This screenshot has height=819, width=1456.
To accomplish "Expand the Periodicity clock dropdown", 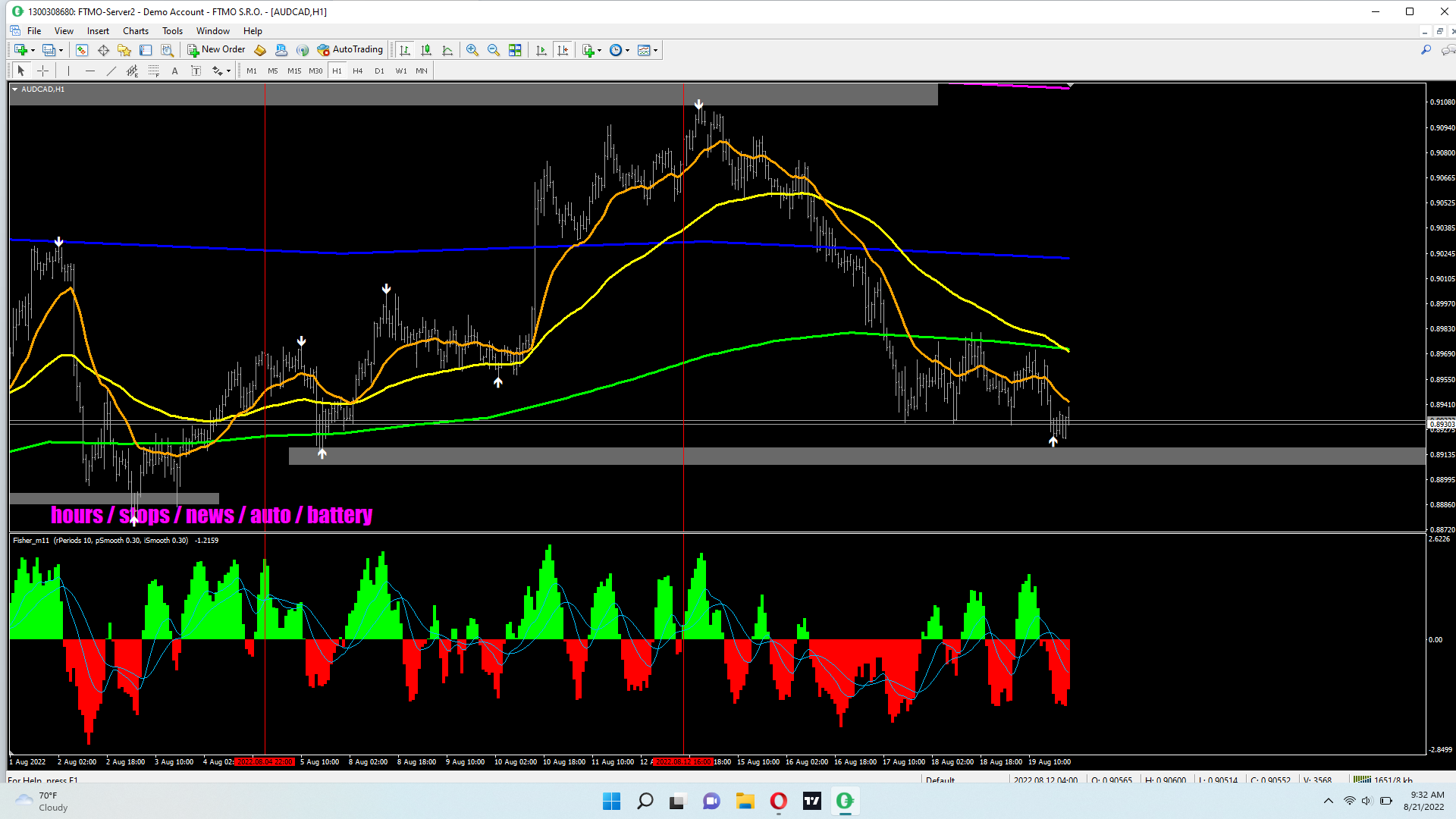I will (x=627, y=50).
